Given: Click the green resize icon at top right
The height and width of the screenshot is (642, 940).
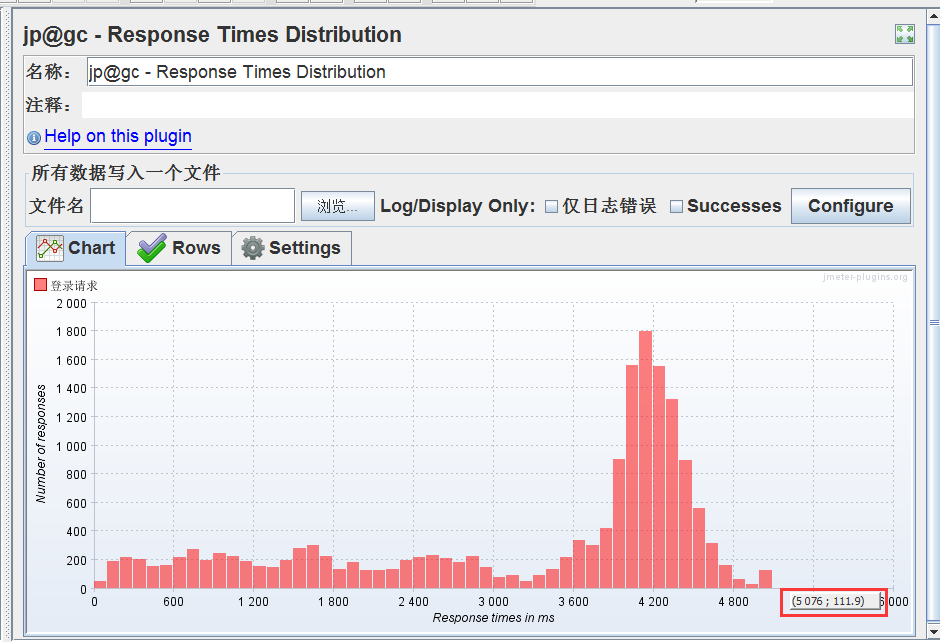Looking at the screenshot, I should point(905,33).
